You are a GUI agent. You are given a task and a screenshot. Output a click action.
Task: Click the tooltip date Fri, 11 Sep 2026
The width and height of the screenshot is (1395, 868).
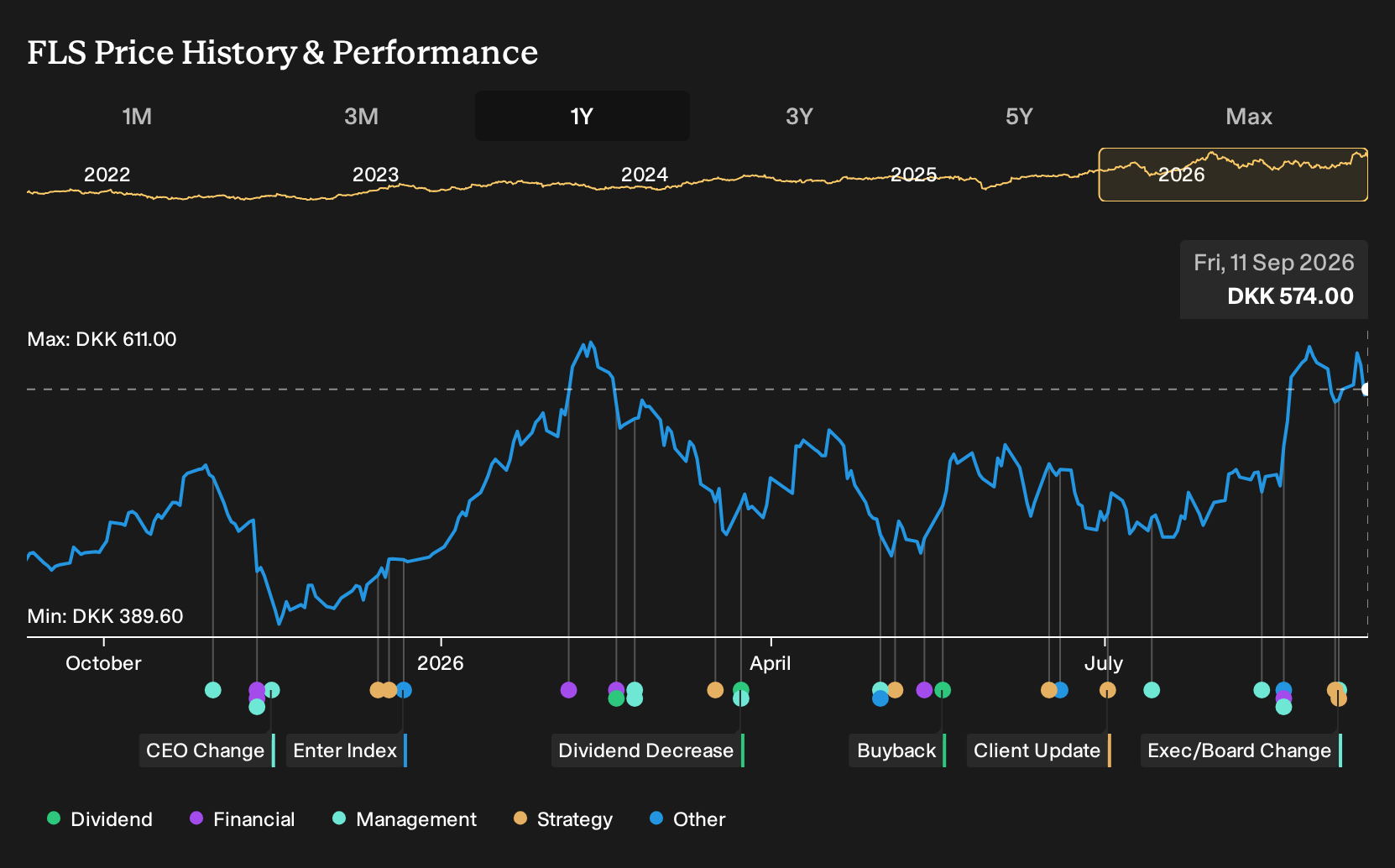click(1274, 263)
